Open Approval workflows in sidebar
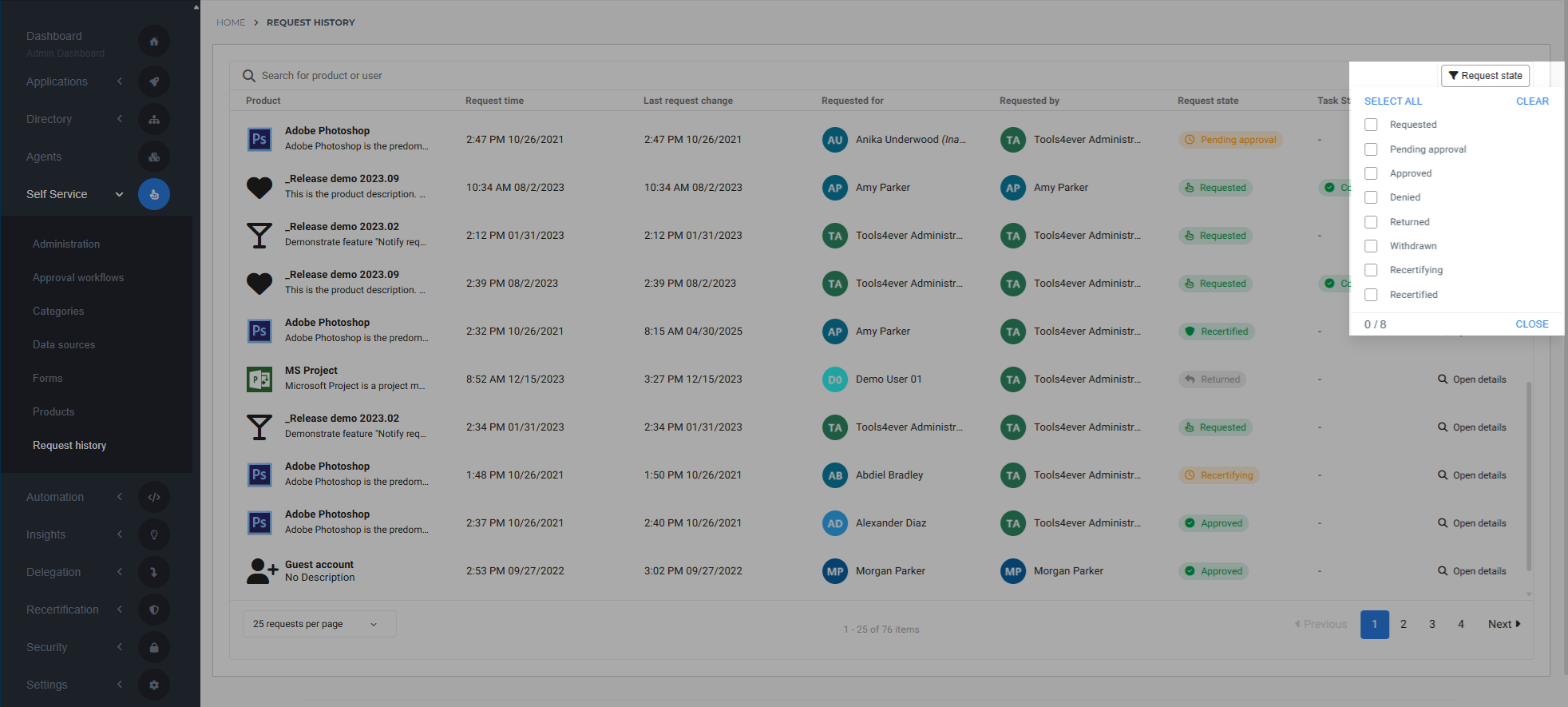The height and width of the screenshot is (707, 1568). coord(78,277)
